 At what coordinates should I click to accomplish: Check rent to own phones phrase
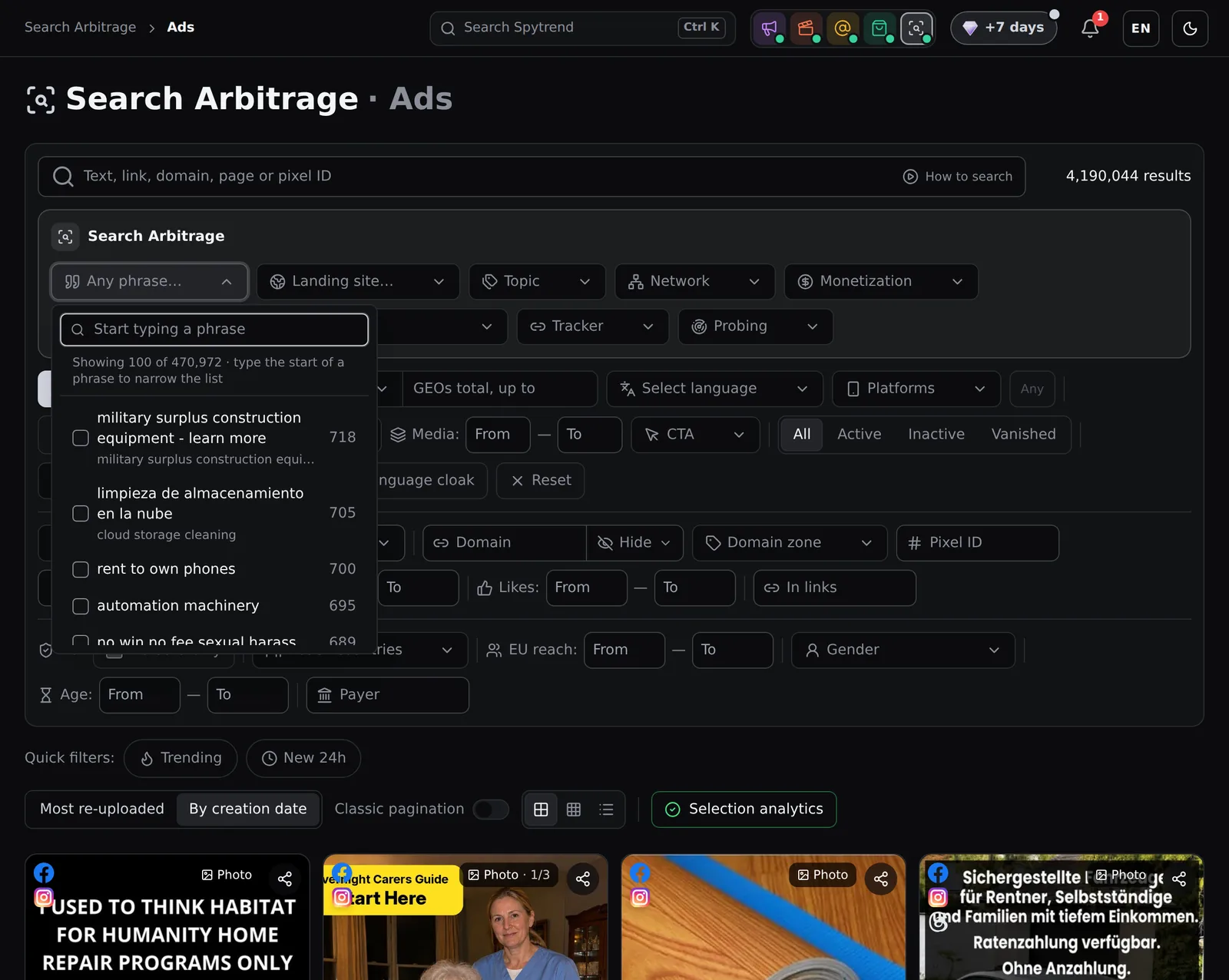coord(81,569)
